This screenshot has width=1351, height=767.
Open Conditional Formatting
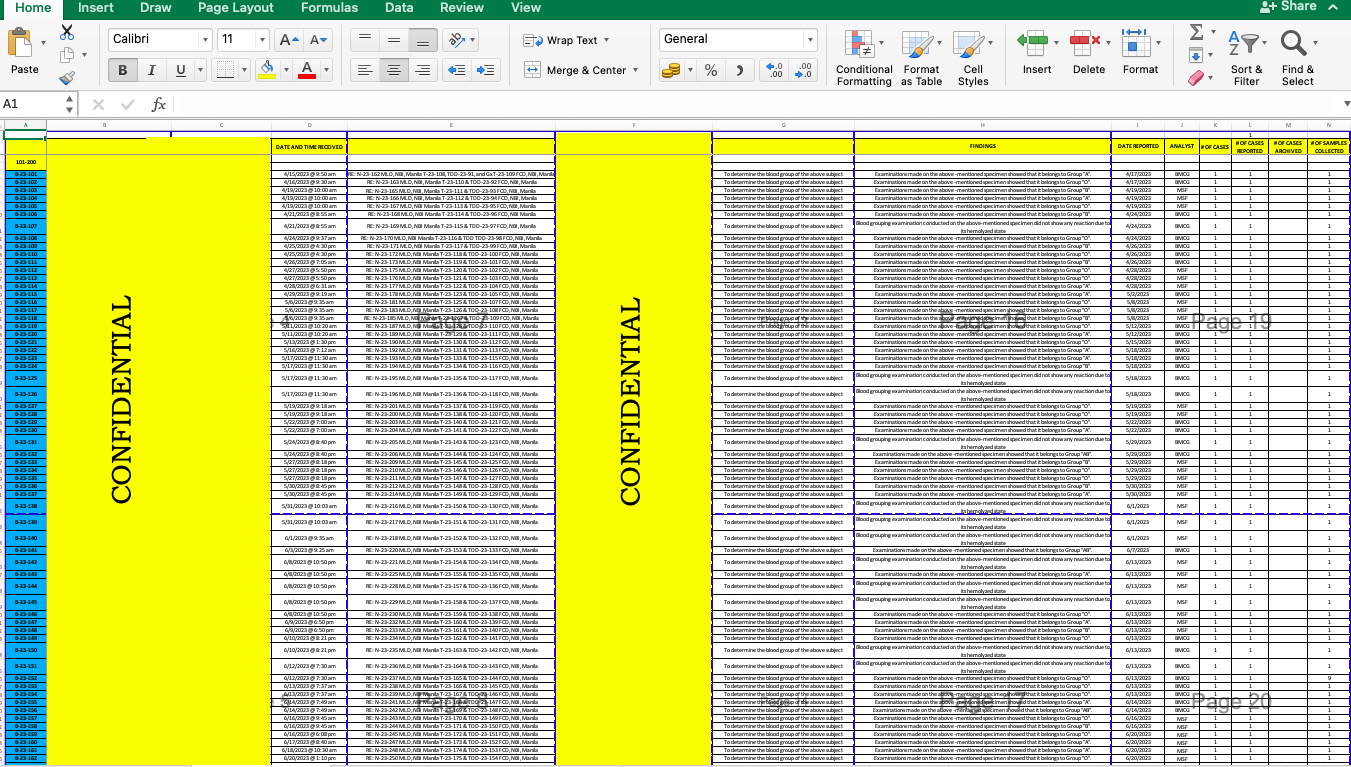click(864, 58)
